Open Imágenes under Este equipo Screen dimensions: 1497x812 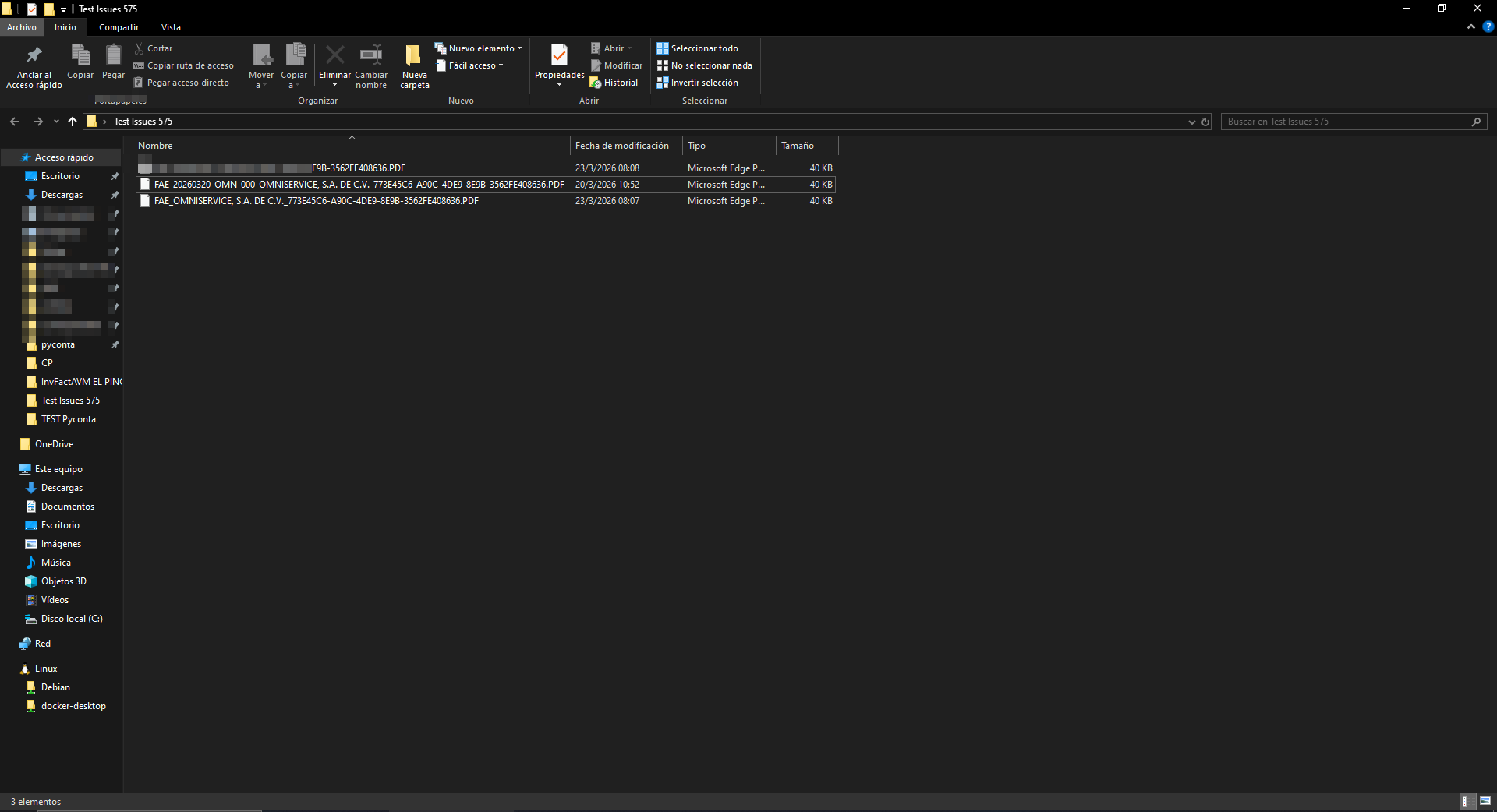[x=61, y=544]
